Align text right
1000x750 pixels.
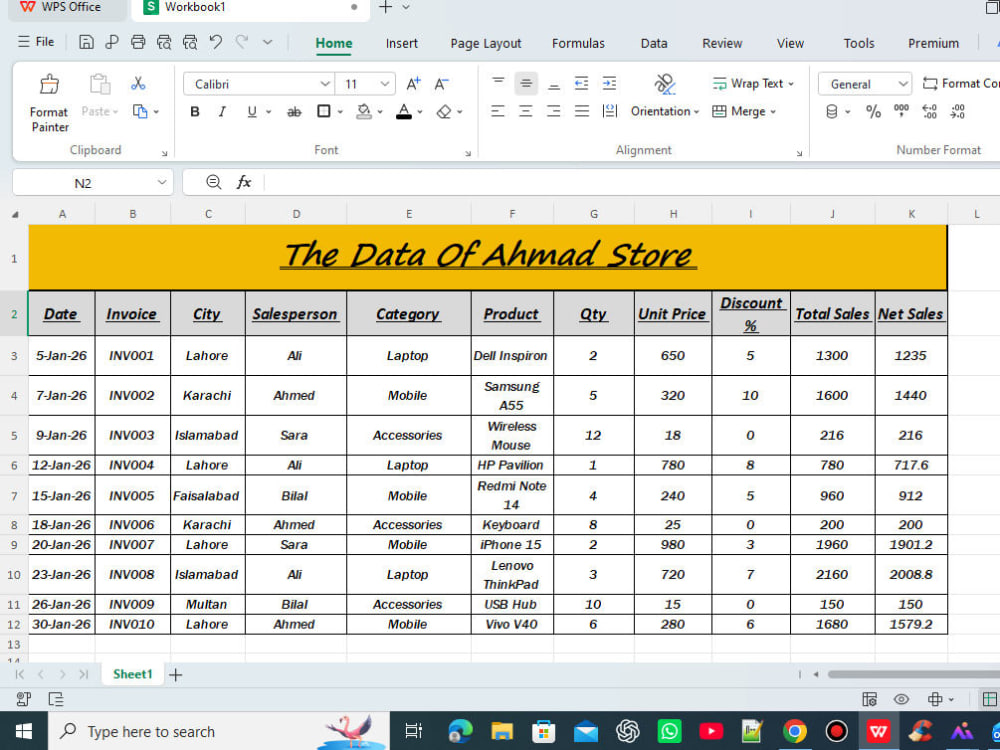click(x=554, y=112)
